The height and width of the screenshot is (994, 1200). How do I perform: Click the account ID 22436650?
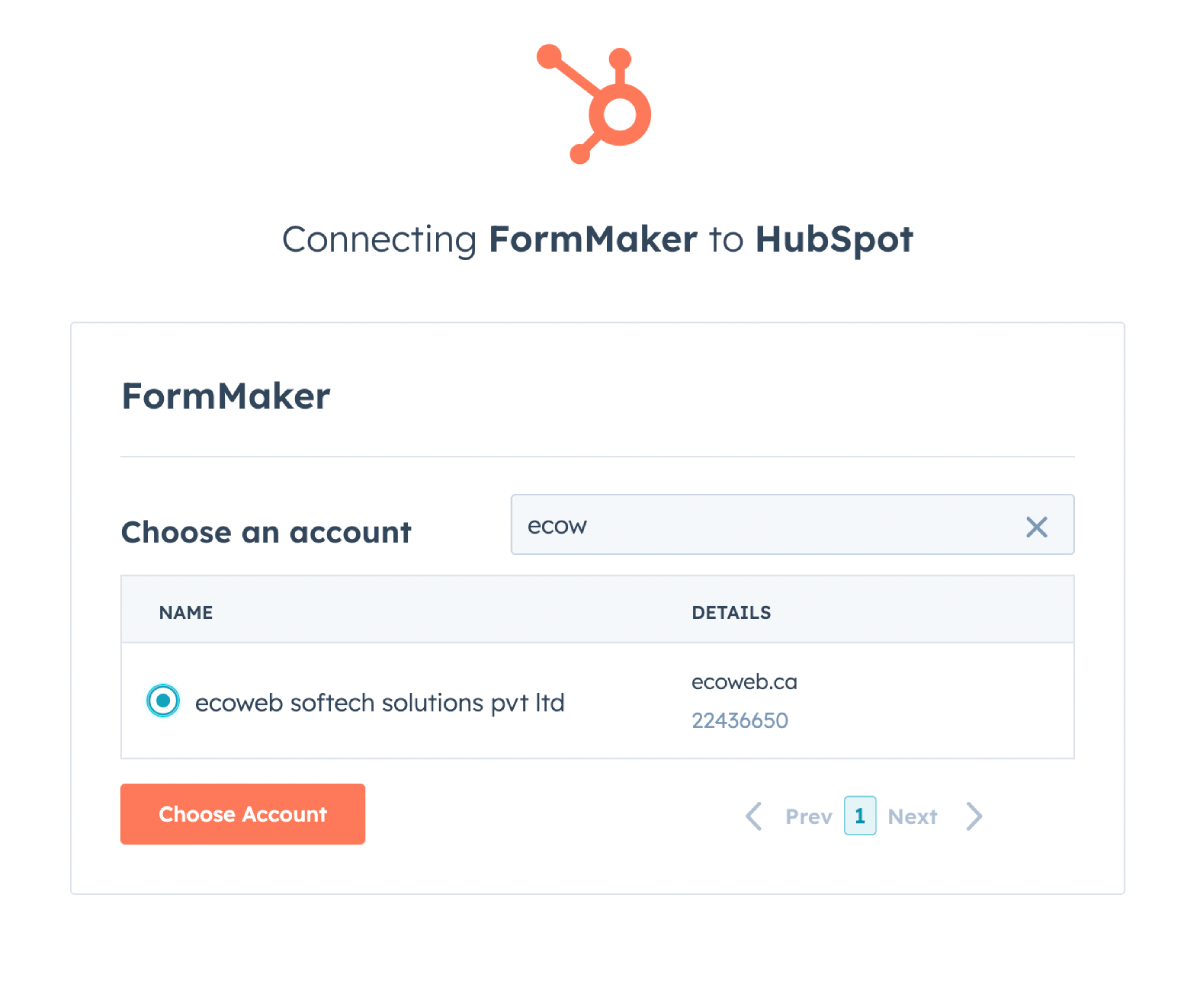(740, 720)
